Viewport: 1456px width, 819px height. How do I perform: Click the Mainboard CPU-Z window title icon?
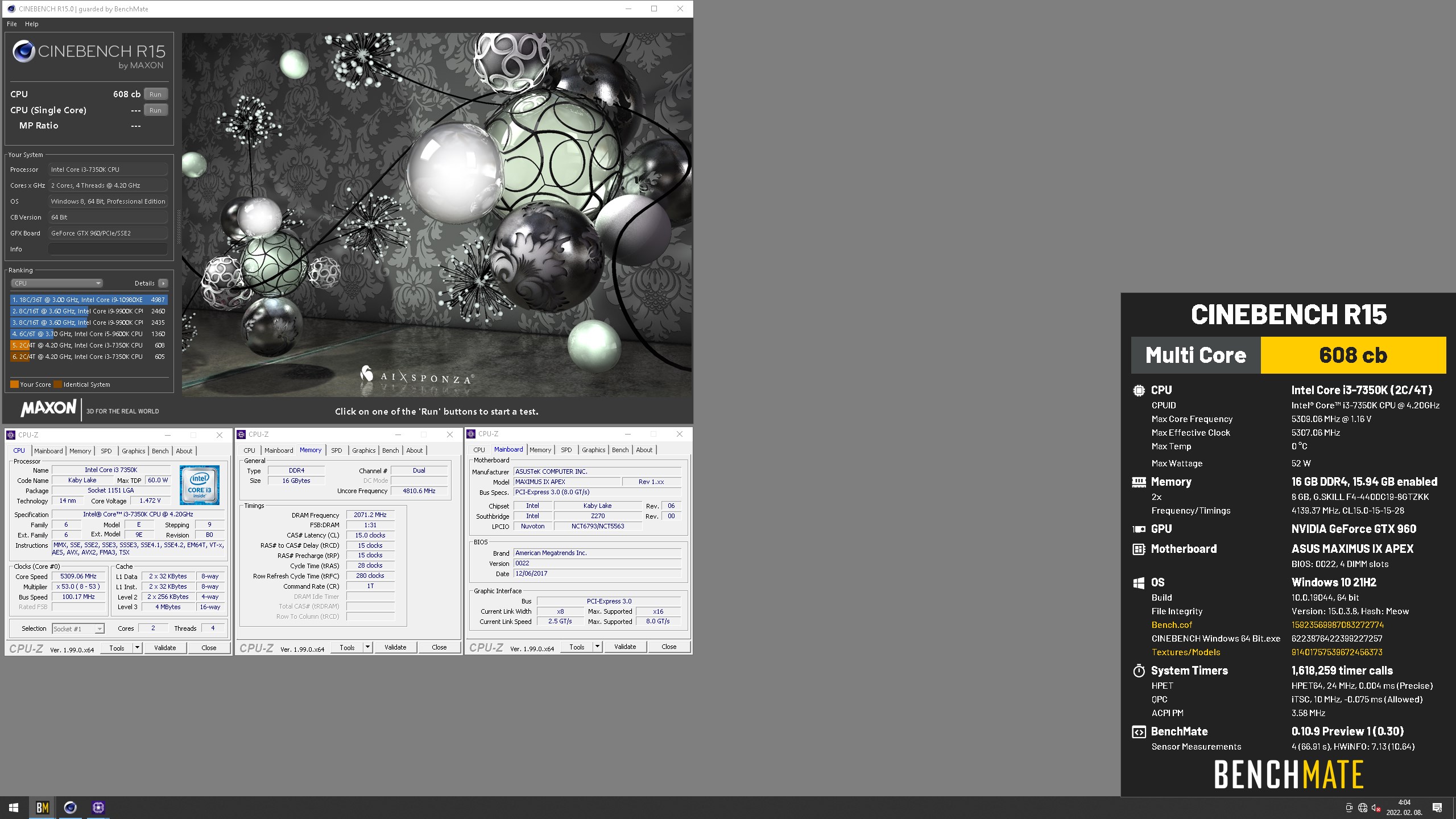coord(471,434)
